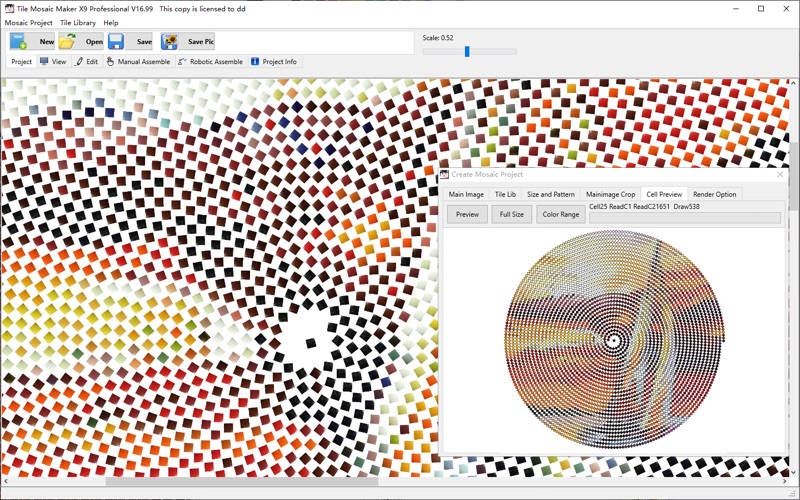Viewport: 800px width, 500px height.
Task: Open the Manual Assemble hand tab
Action: pos(138,62)
